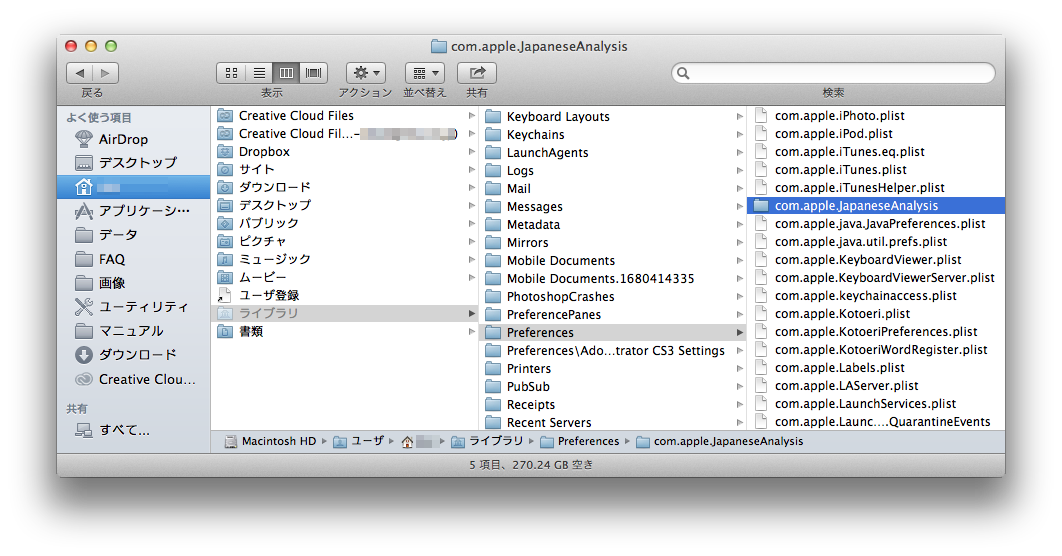Open the 画像 sidebar folder
The height and width of the screenshot is (556, 1062).
(133, 283)
